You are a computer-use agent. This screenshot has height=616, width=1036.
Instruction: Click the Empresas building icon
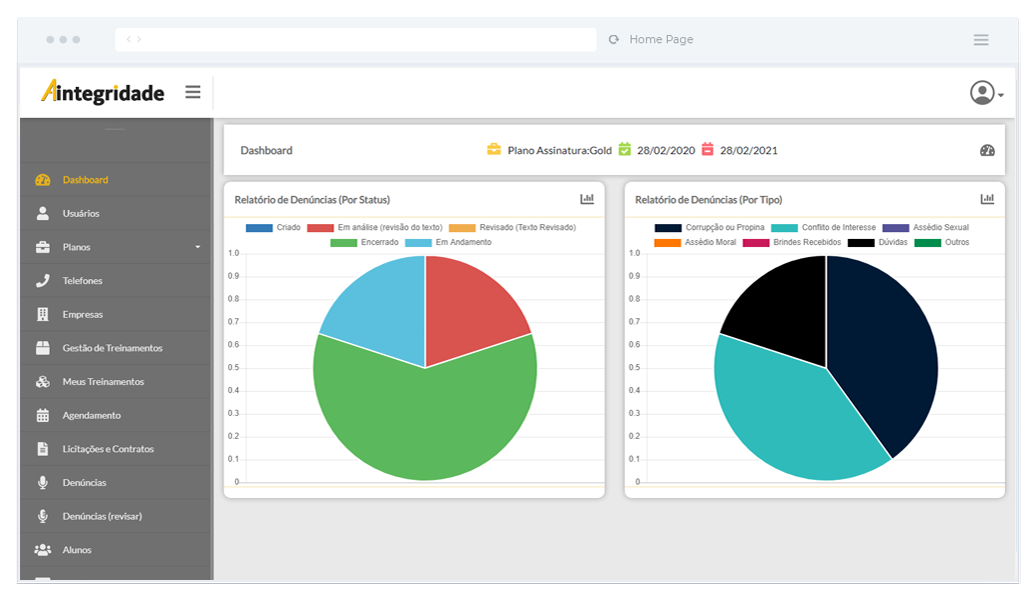point(43,315)
